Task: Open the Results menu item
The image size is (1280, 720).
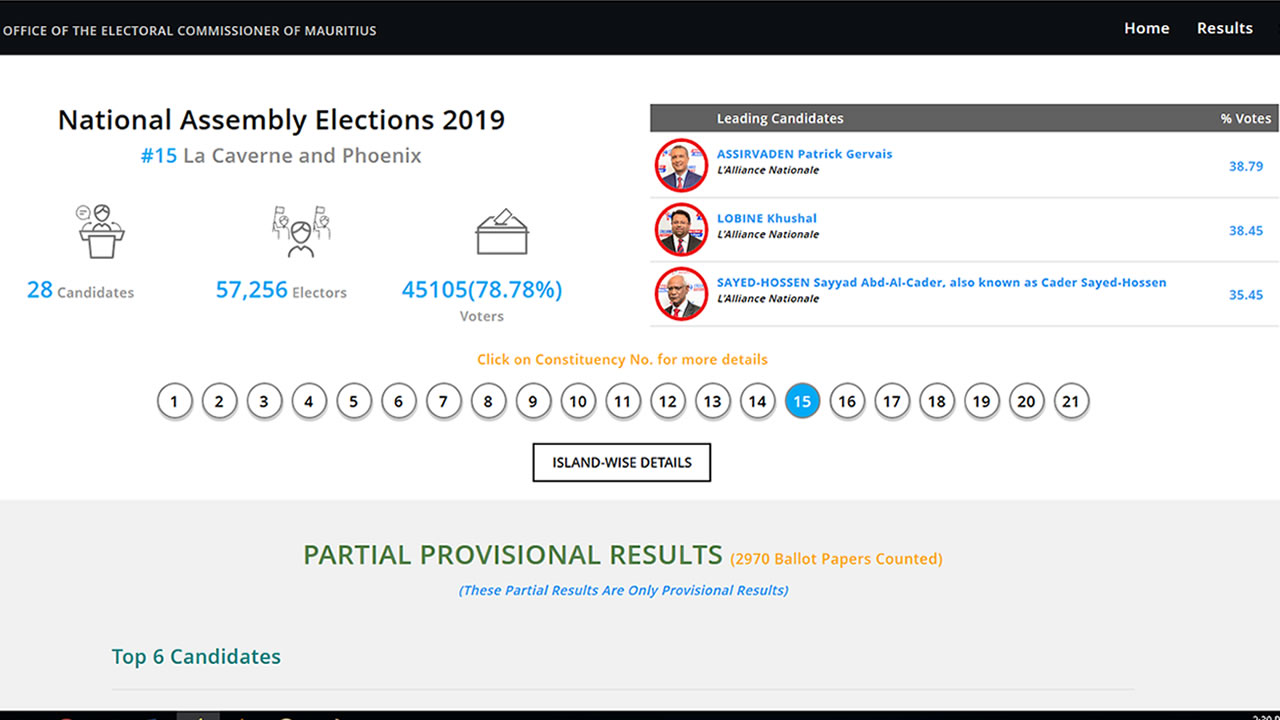Action: [1224, 28]
